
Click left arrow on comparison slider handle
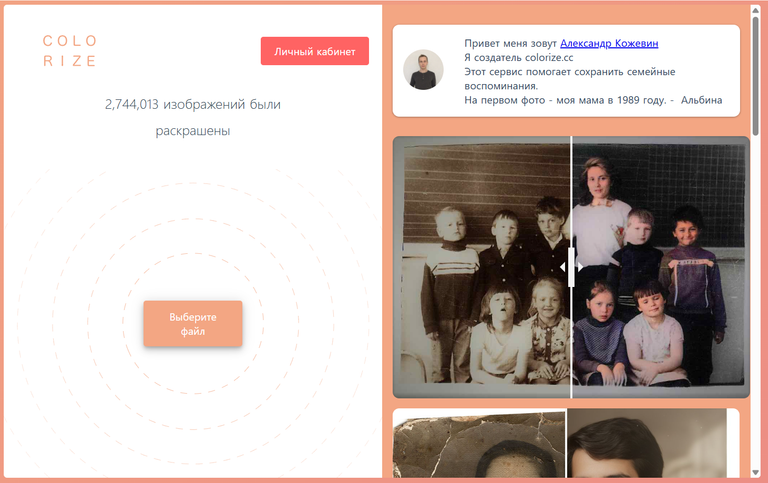point(563,267)
